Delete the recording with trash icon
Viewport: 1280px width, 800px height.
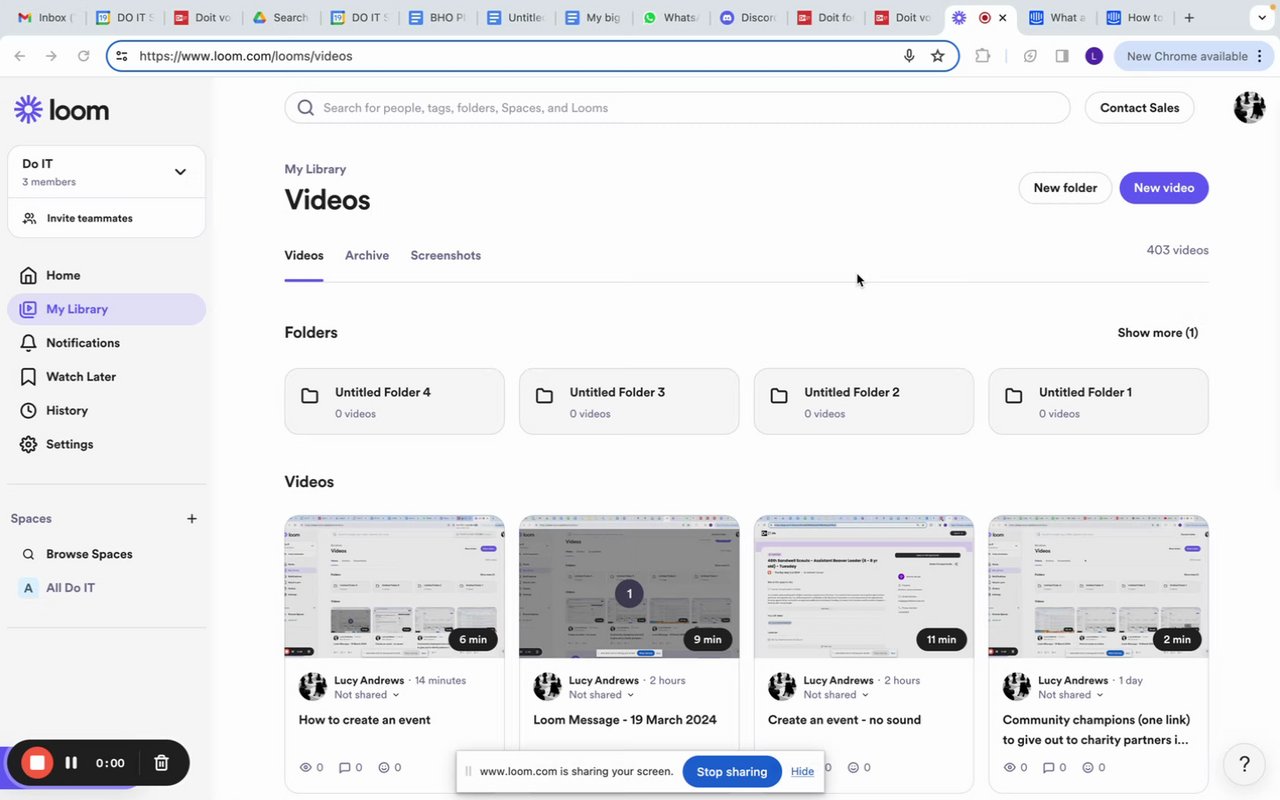click(x=161, y=763)
